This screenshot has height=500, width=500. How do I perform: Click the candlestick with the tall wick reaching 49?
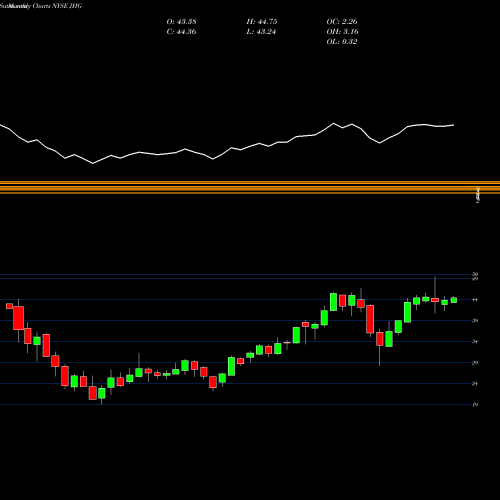435,300
